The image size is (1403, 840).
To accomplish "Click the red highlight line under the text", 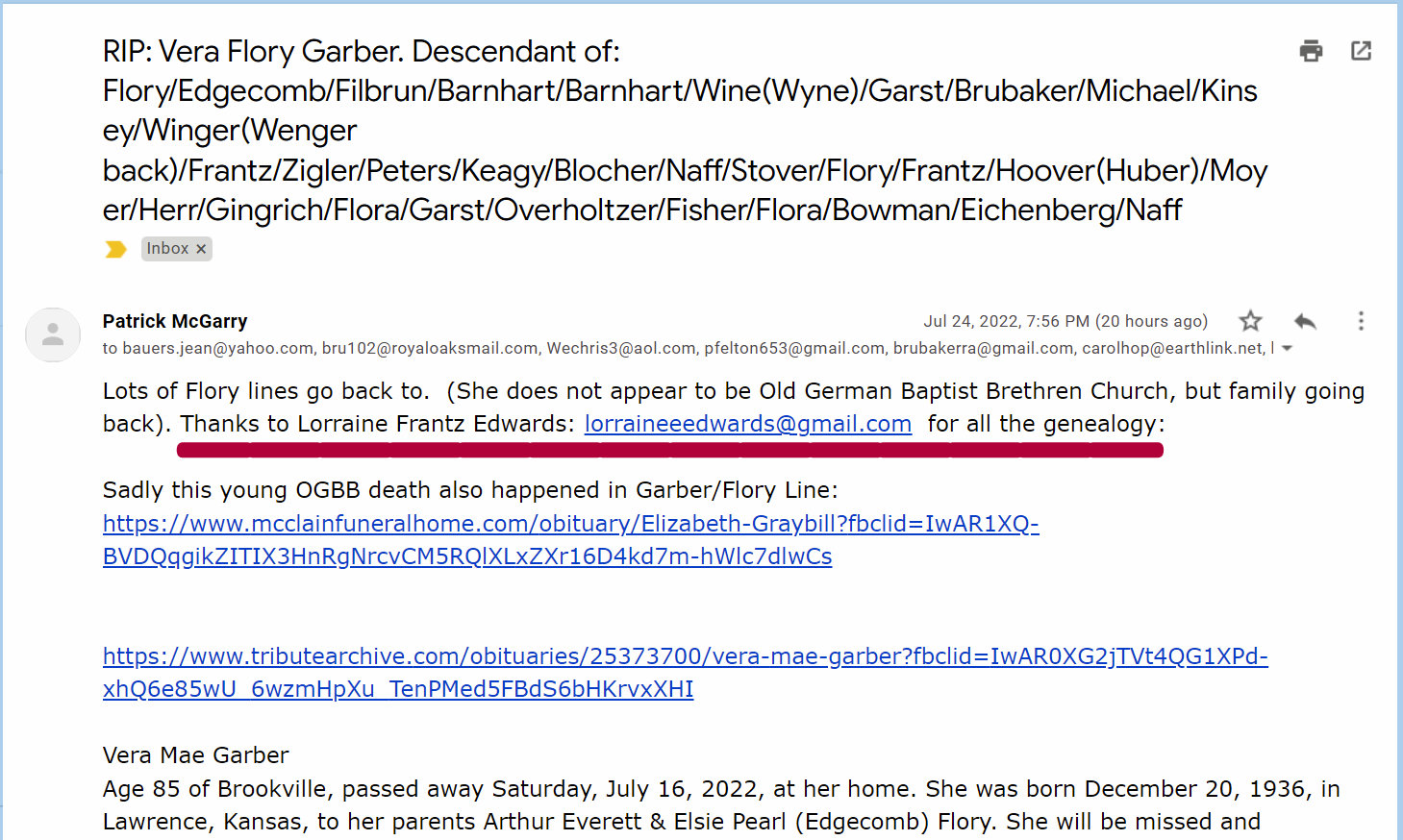I will [669, 450].
